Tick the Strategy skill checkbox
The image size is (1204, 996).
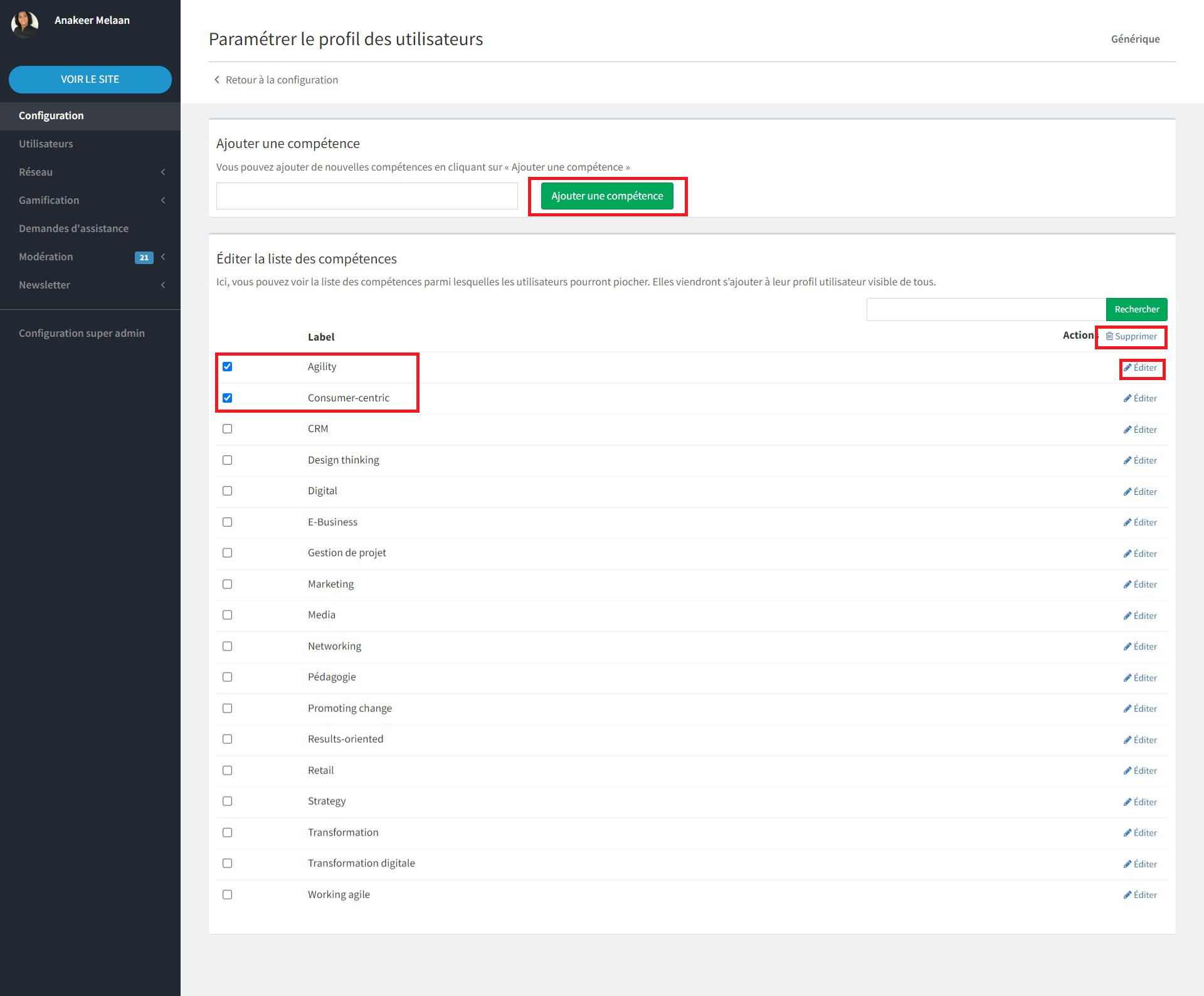pos(228,802)
